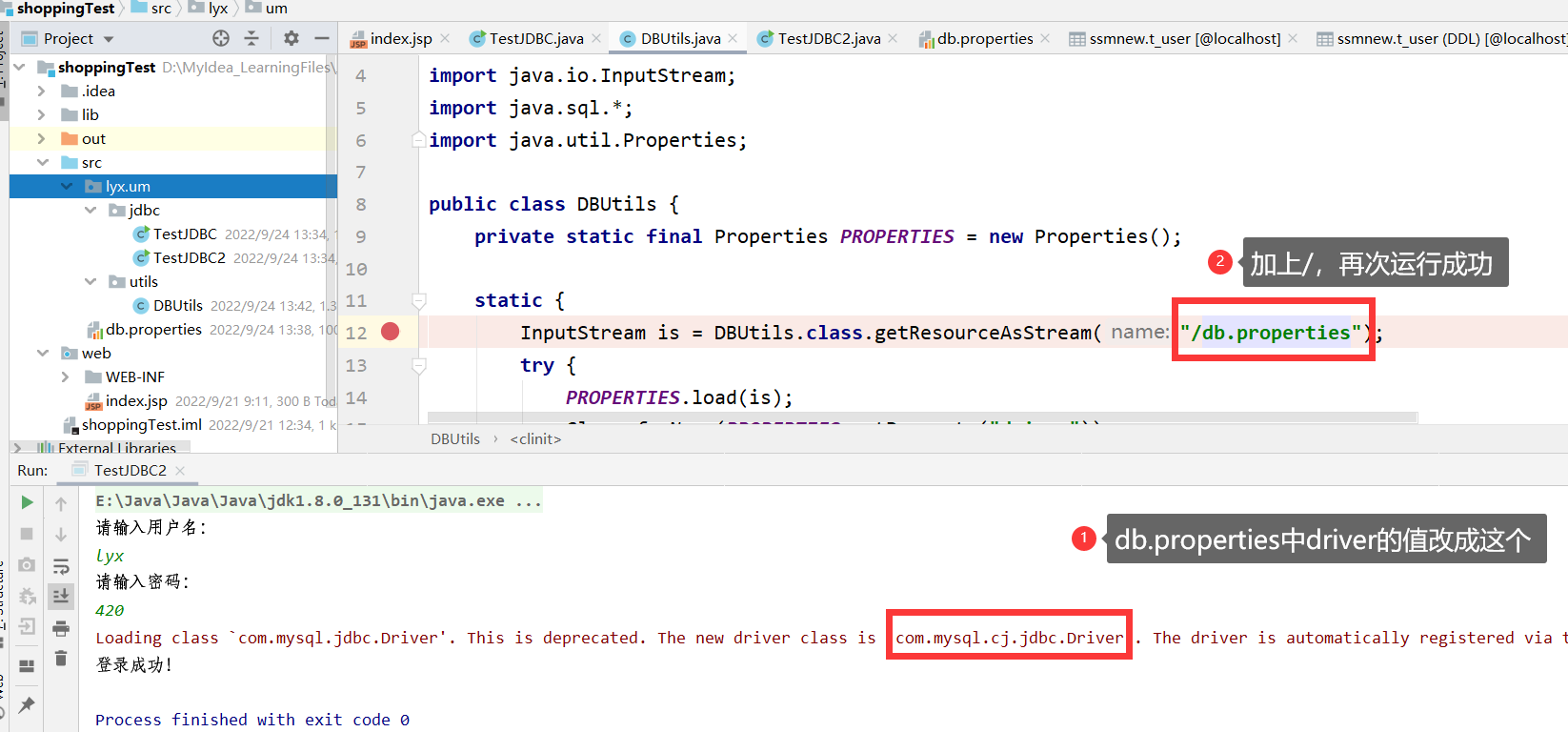Expand the .idea folder
The image size is (1568, 732).
[41, 91]
